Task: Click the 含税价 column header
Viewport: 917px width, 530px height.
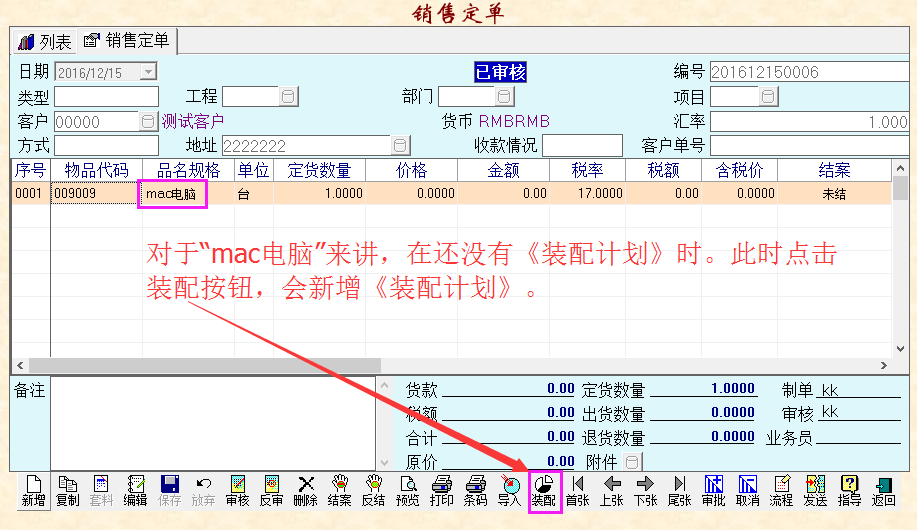Action: (x=739, y=170)
